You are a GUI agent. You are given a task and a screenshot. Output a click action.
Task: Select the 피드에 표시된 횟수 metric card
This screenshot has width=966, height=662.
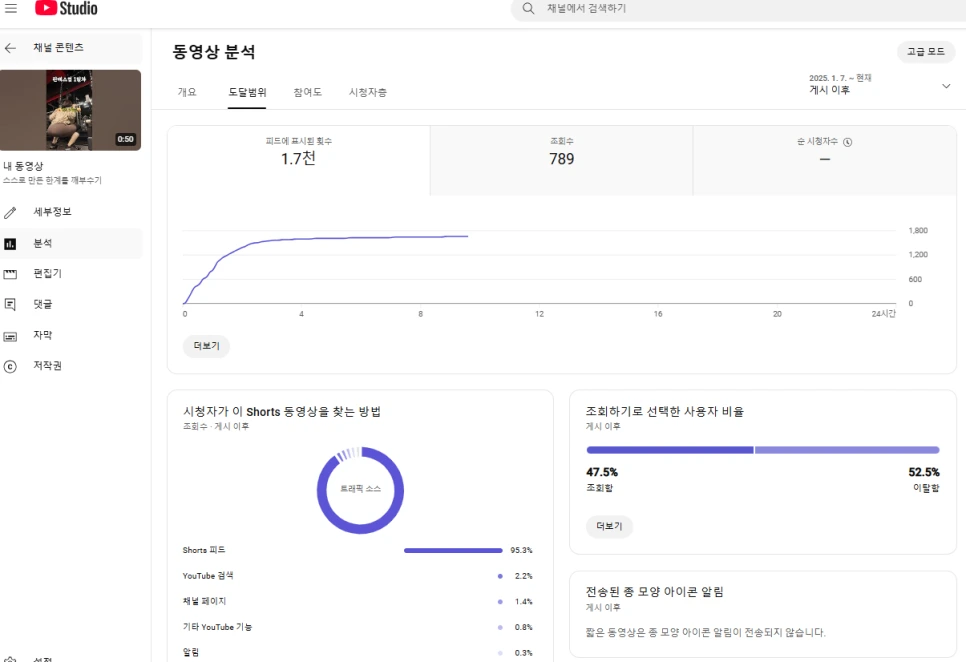tap(299, 161)
